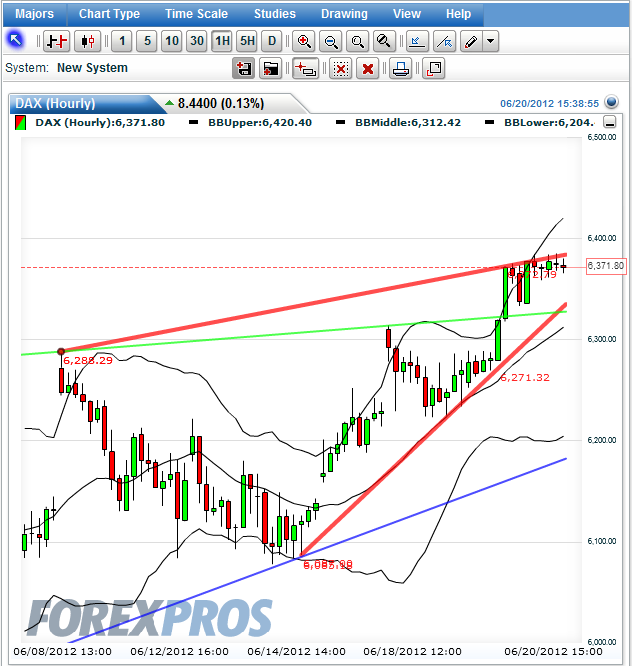Collapse the legend with minimize button
Image resolution: width=632 pixels, height=666 pixels.
(610, 123)
